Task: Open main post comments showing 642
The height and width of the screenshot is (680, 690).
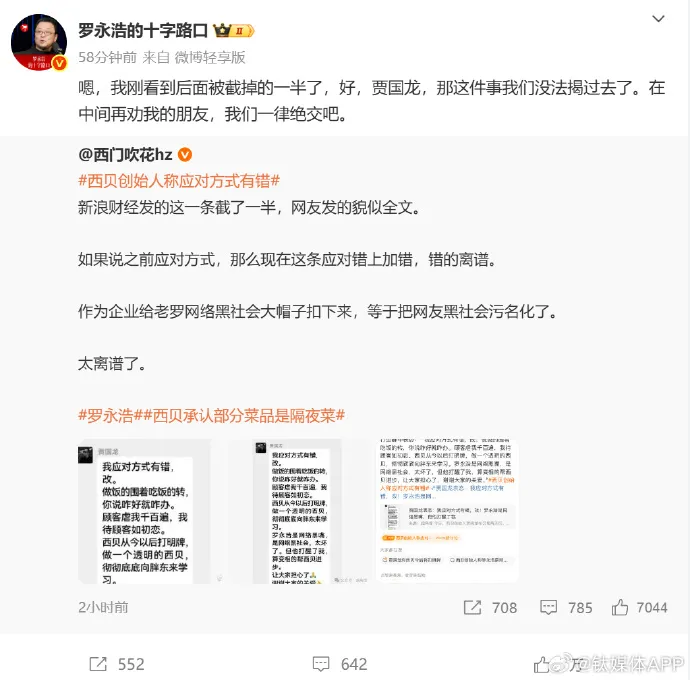Action: pyautogui.click(x=340, y=664)
